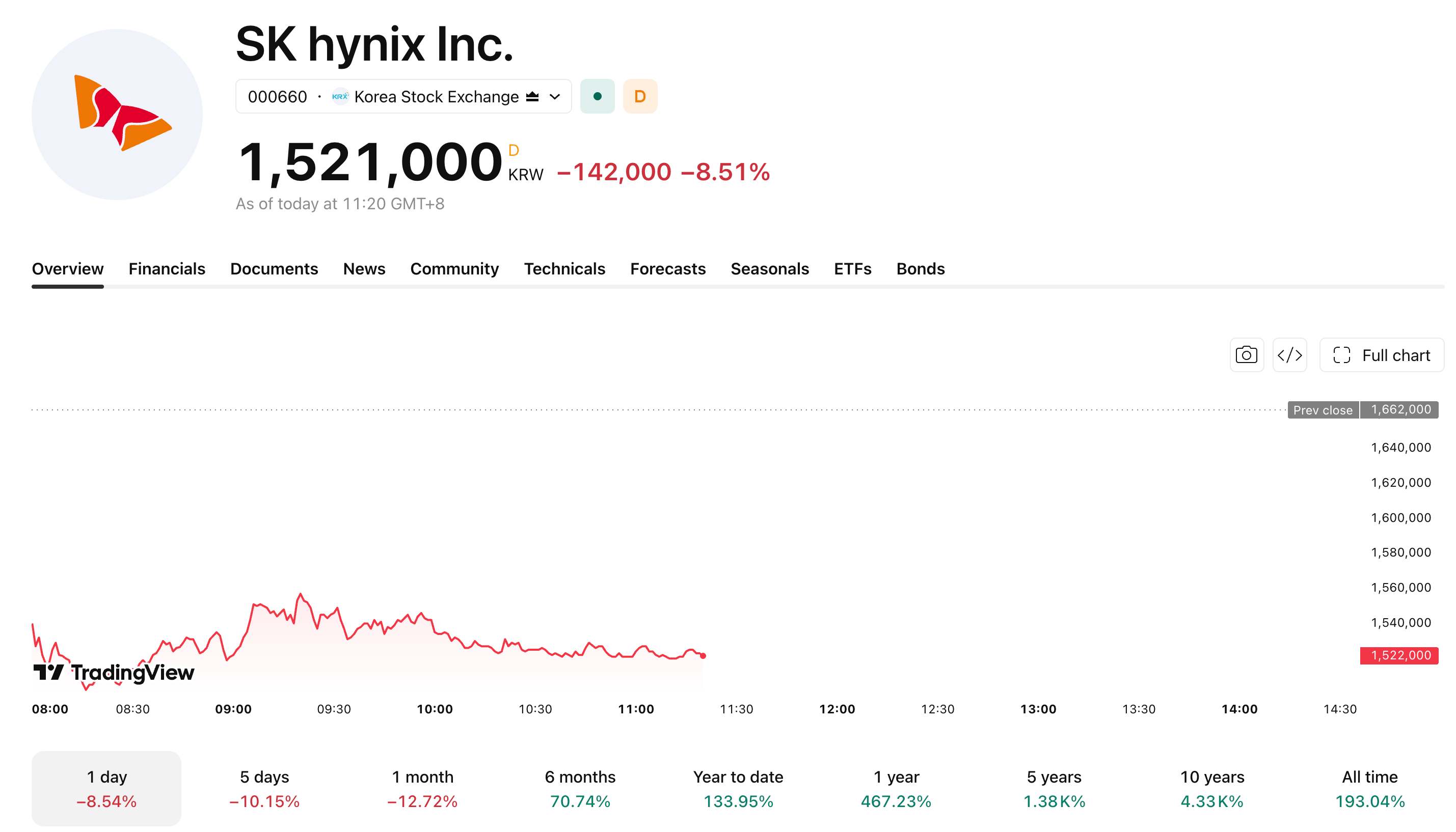The width and height of the screenshot is (1456, 832).
Task: Click the crown icon beside Korea Stock Exchange
Action: click(x=532, y=97)
